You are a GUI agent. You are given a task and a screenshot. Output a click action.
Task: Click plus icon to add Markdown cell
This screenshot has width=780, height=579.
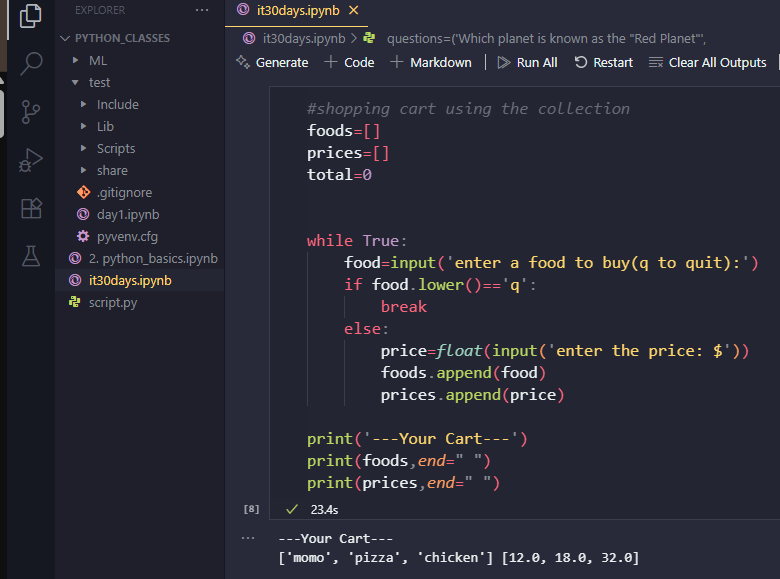point(396,62)
